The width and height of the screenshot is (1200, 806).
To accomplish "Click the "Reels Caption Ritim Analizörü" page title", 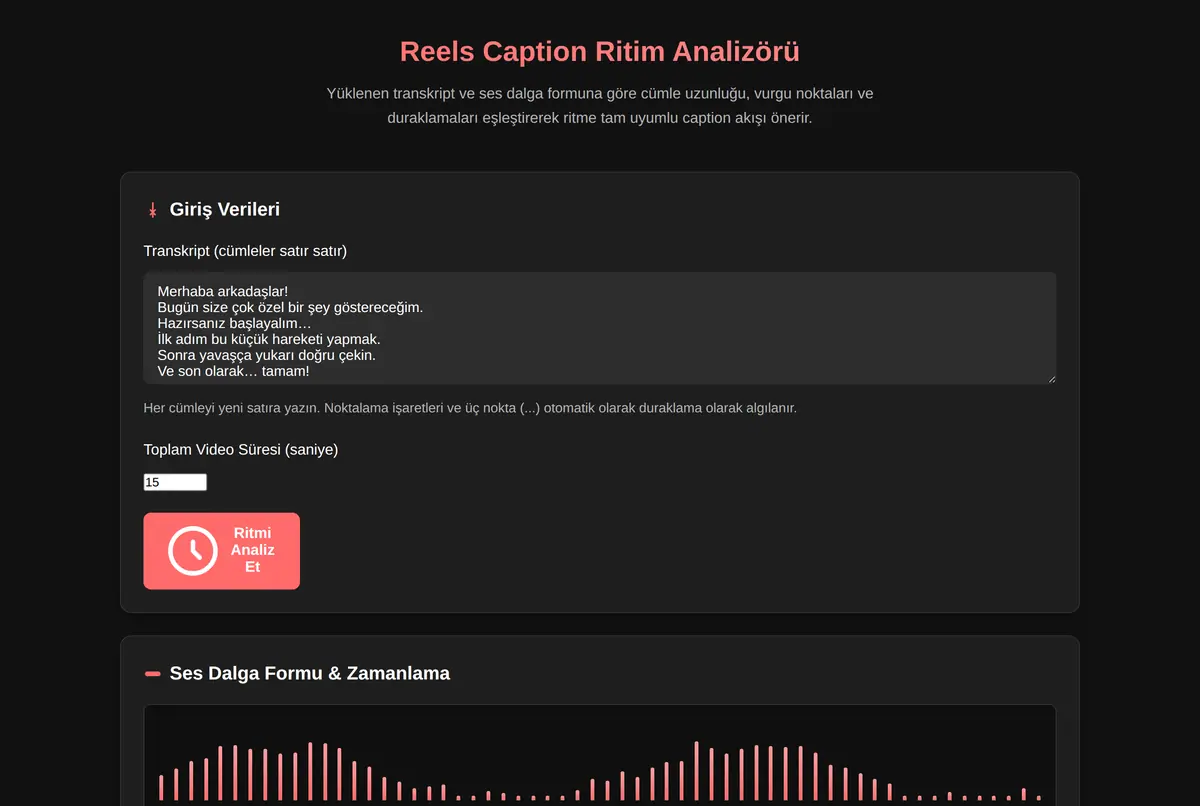I will pyautogui.click(x=600, y=51).
